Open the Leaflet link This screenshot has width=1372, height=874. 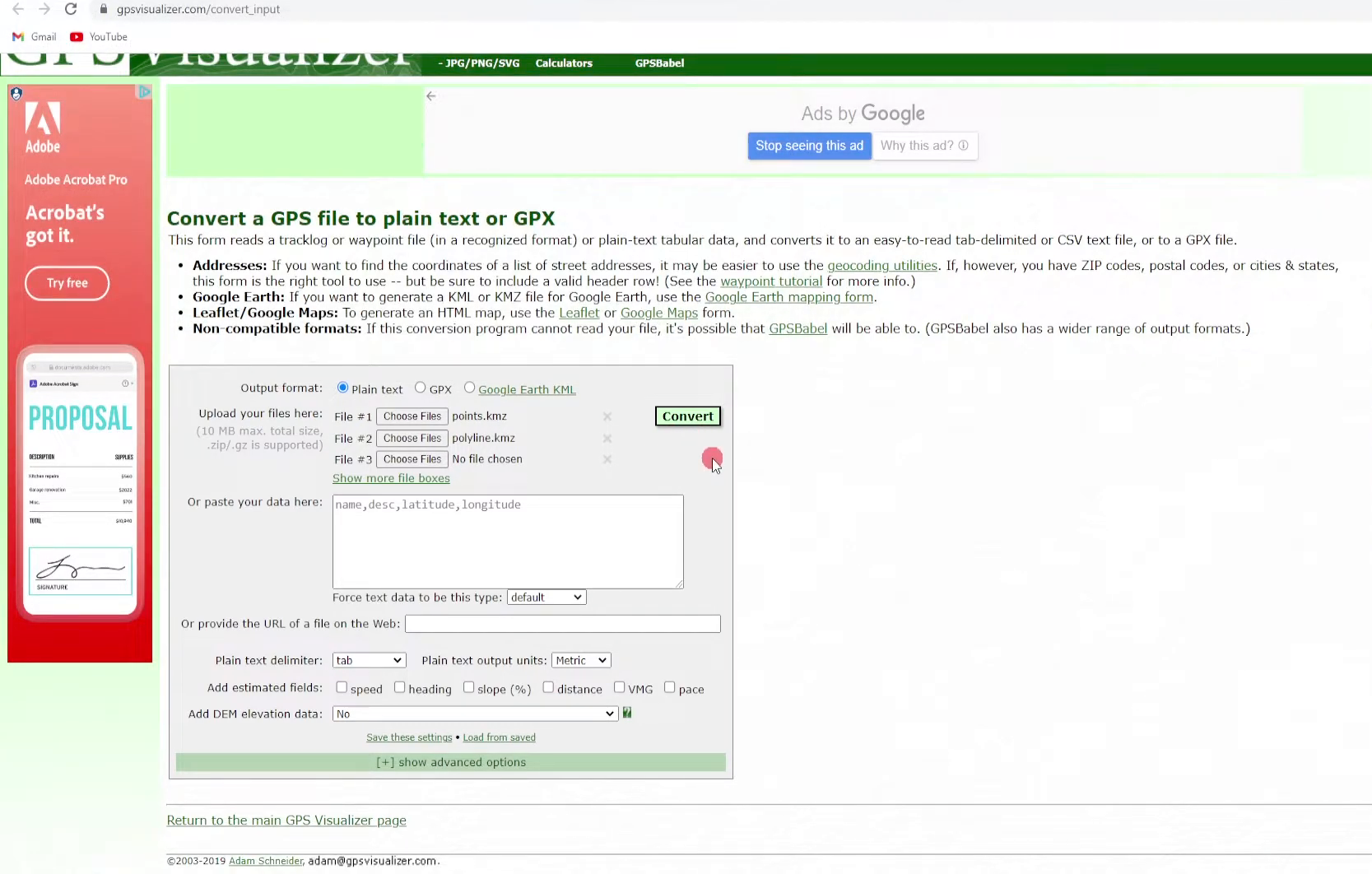tap(579, 313)
